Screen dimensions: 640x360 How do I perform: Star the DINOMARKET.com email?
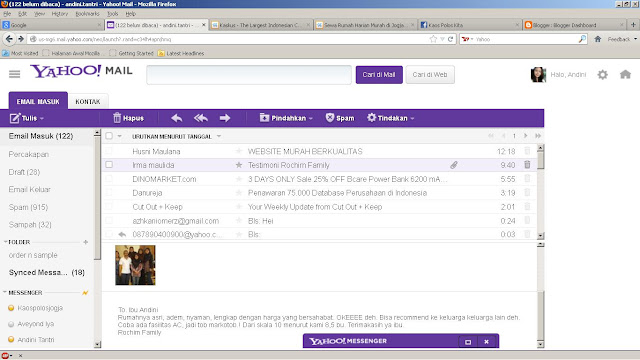[239, 179]
